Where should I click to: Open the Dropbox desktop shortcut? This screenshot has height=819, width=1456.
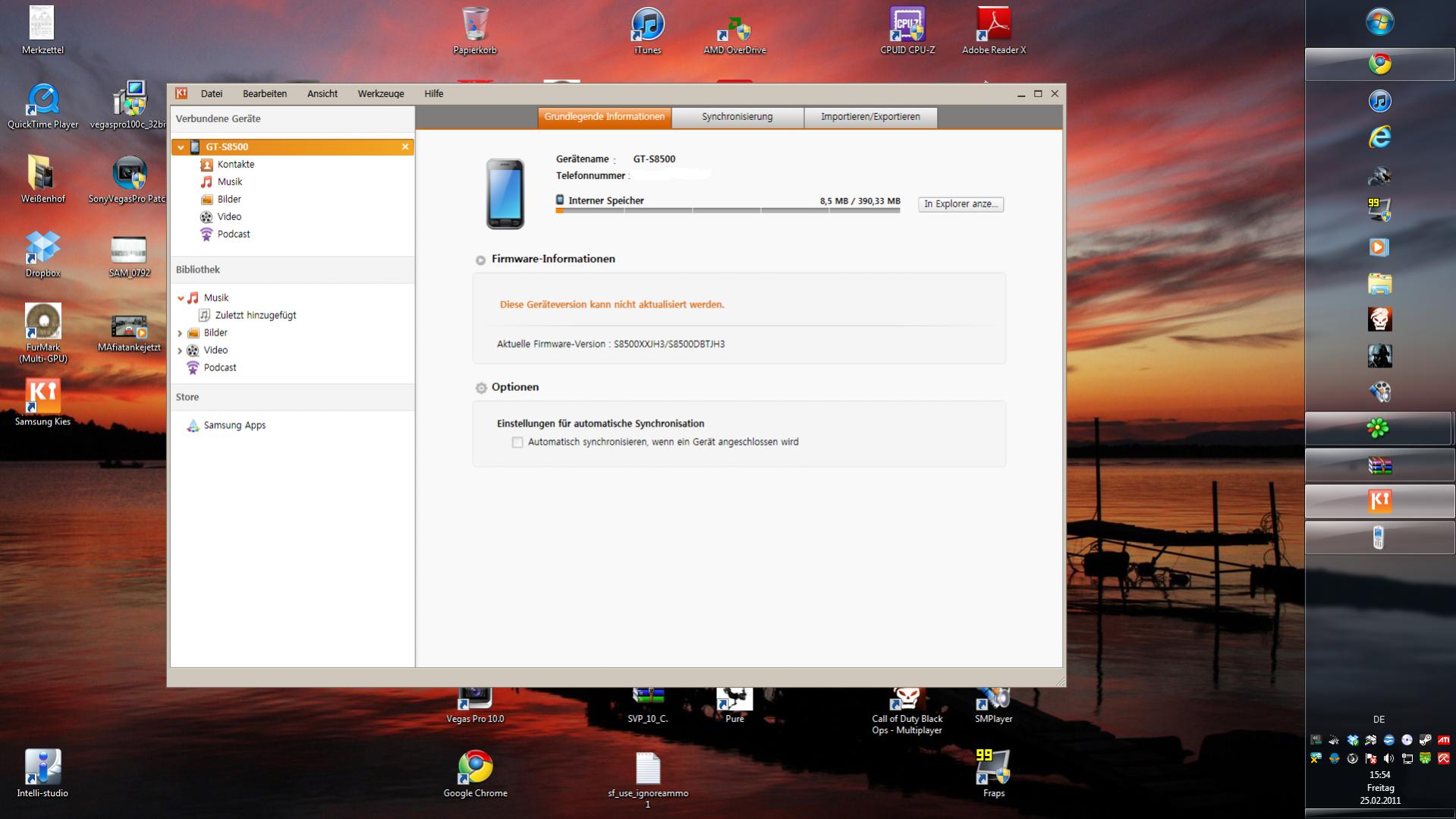pyautogui.click(x=42, y=254)
